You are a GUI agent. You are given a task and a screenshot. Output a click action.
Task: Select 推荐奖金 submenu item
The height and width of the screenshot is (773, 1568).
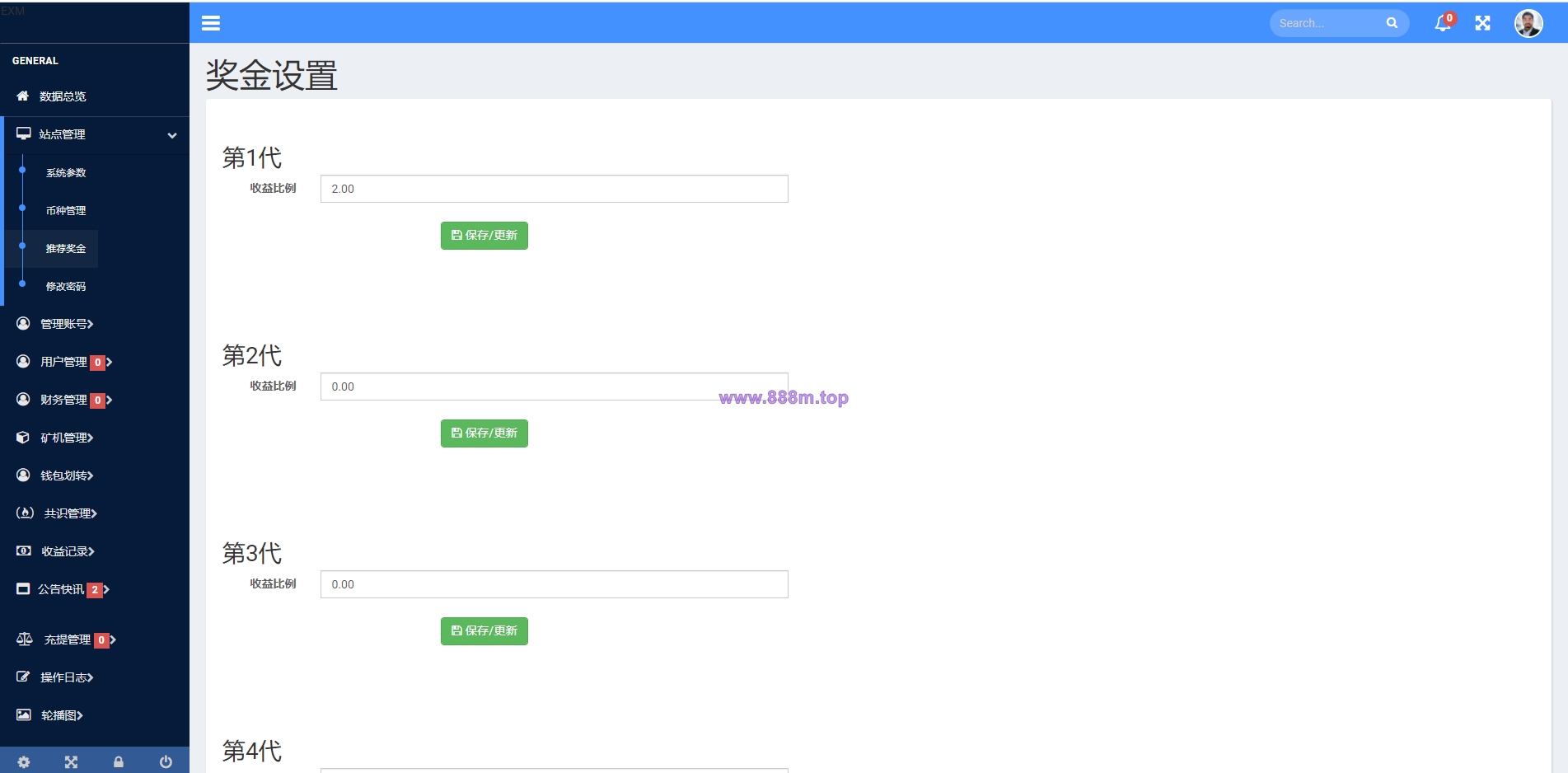tap(66, 249)
